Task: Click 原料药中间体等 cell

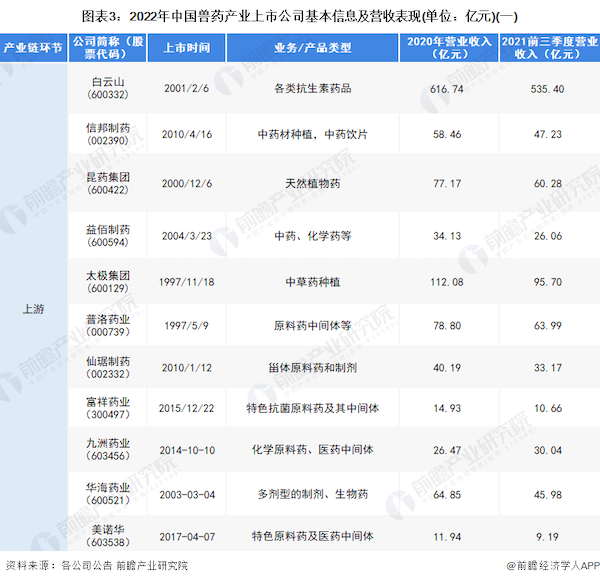Action: pos(313,326)
